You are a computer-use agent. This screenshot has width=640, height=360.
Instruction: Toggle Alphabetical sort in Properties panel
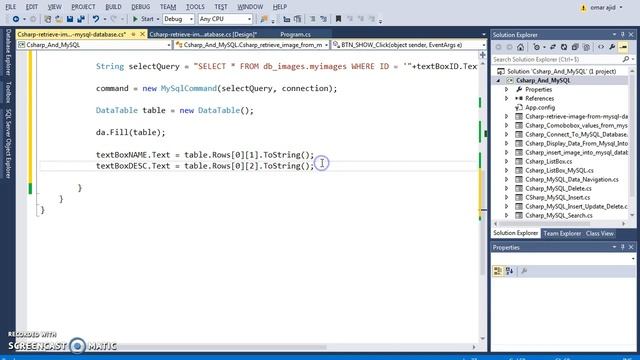(509, 271)
